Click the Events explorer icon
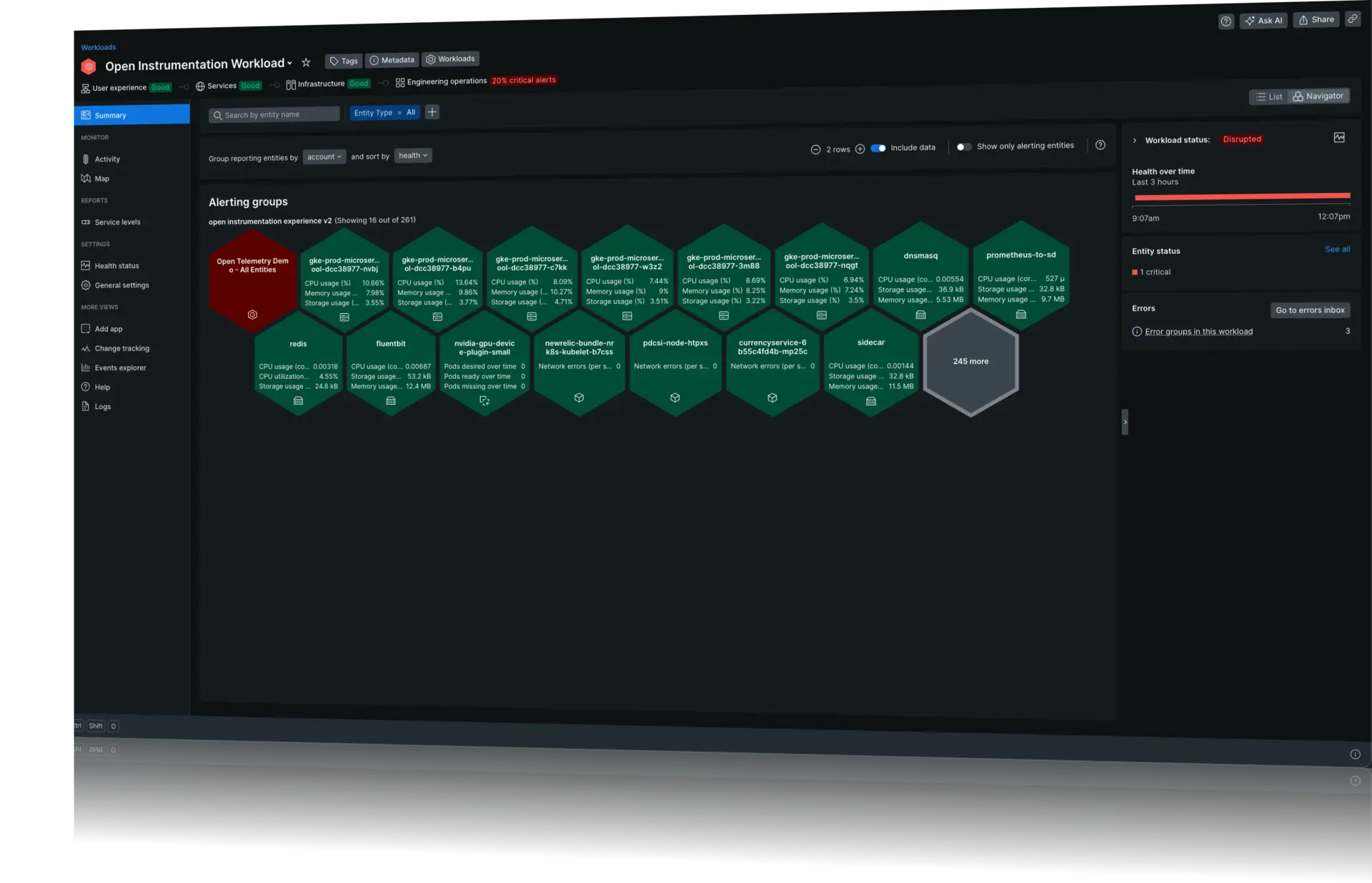 (85, 368)
